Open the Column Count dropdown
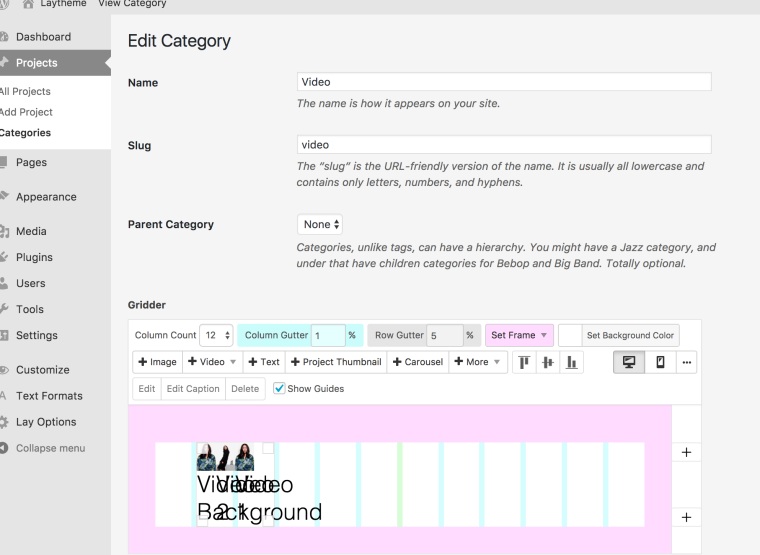 (x=216, y=335)
